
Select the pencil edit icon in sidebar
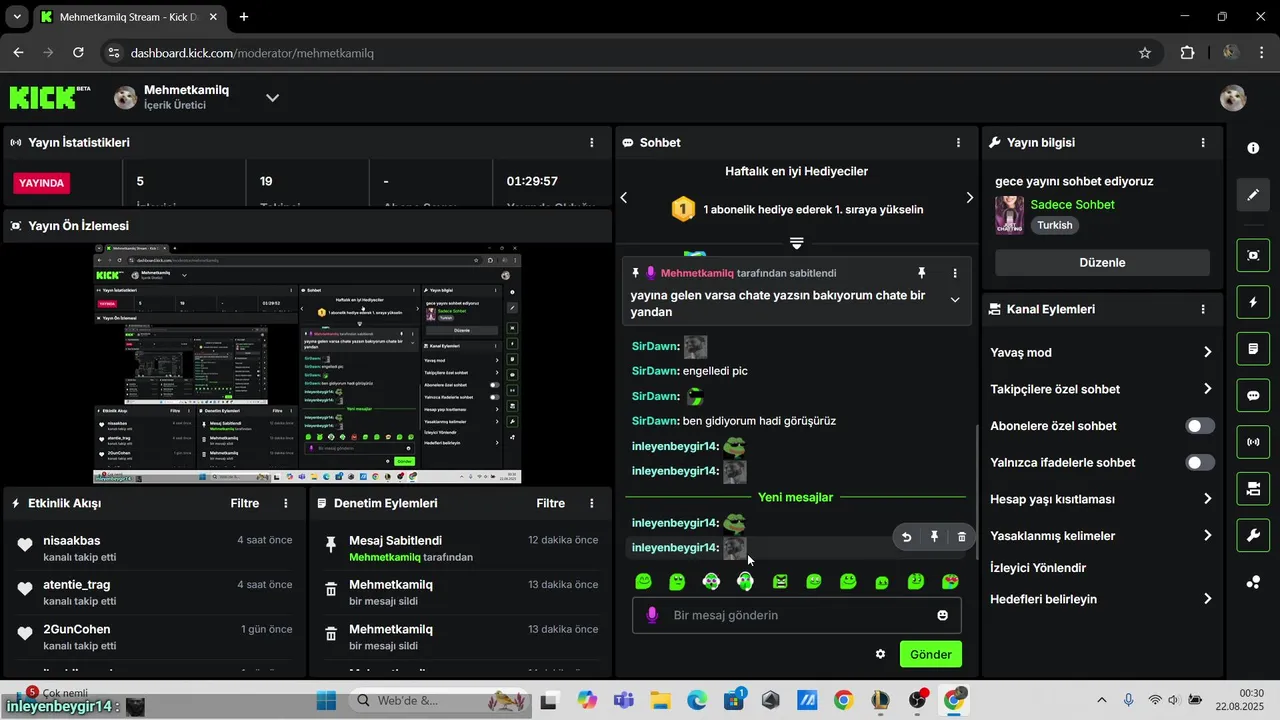pyautogui.click(x=1253, y=195)
